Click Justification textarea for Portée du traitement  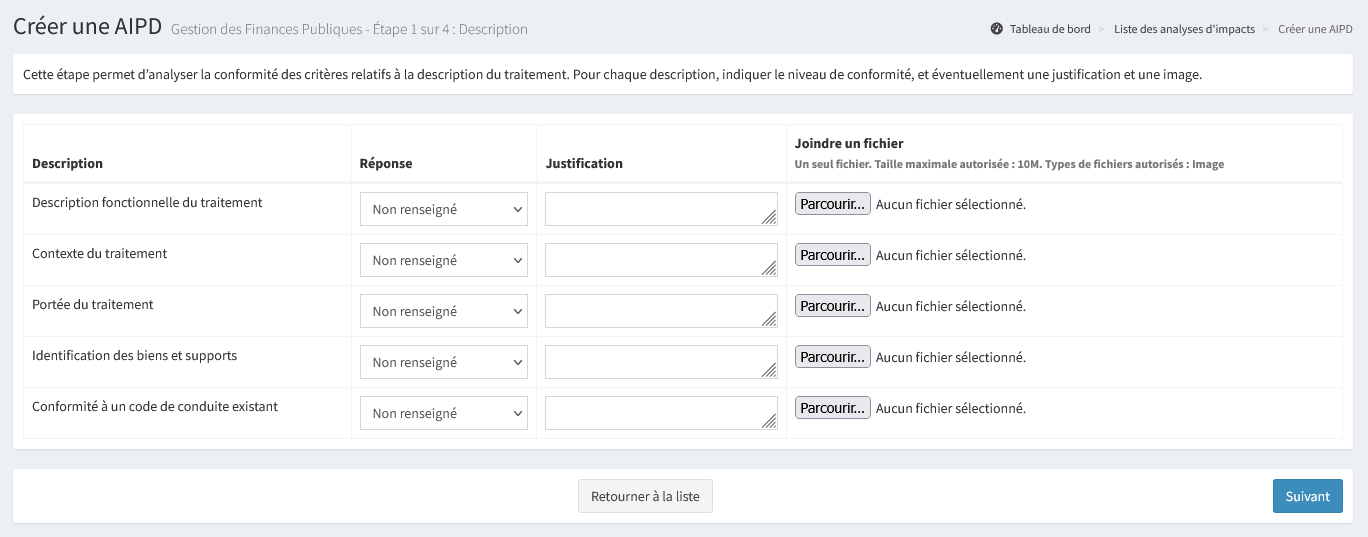click(661, 311)
